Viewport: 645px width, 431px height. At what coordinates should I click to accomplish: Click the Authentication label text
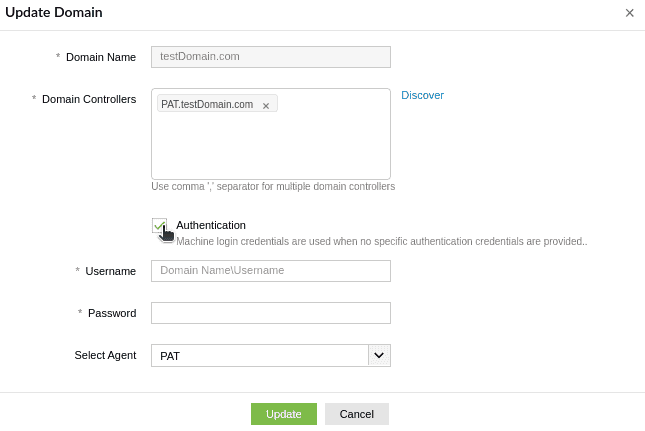coord(211,225)
